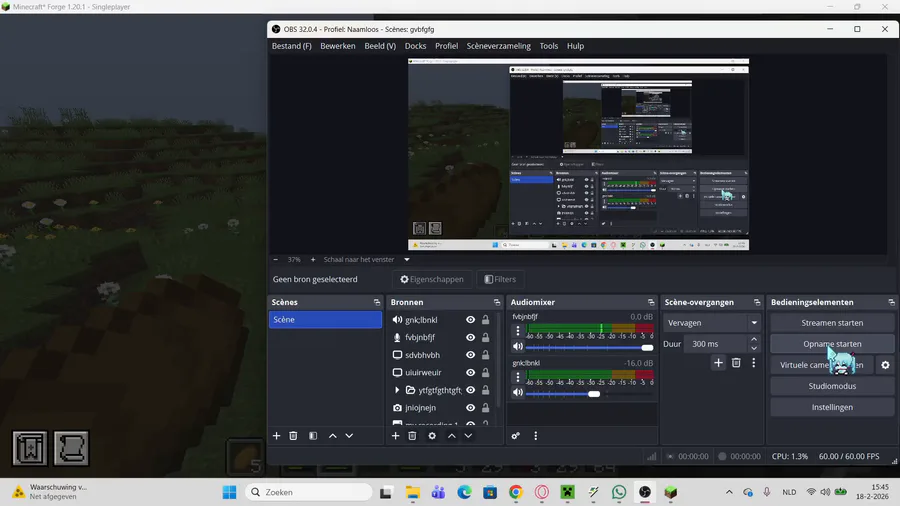Open gnk;lbnkl mixer channel options menu
The image size is (900, 506).
(518, 377)
